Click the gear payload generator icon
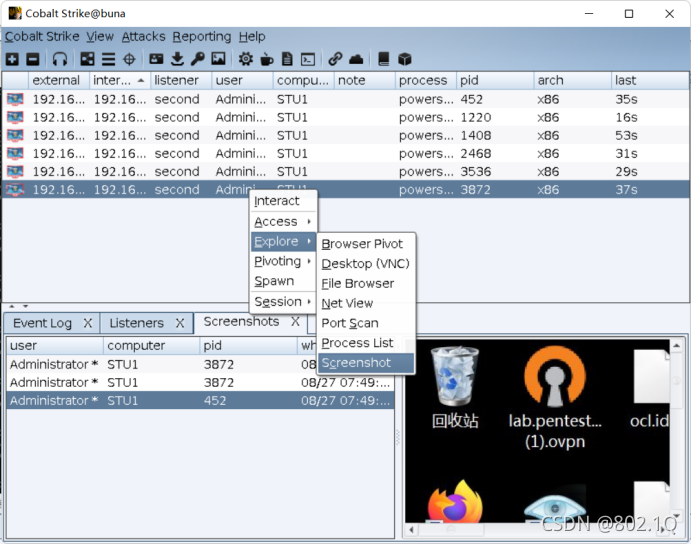 (246, 59)
